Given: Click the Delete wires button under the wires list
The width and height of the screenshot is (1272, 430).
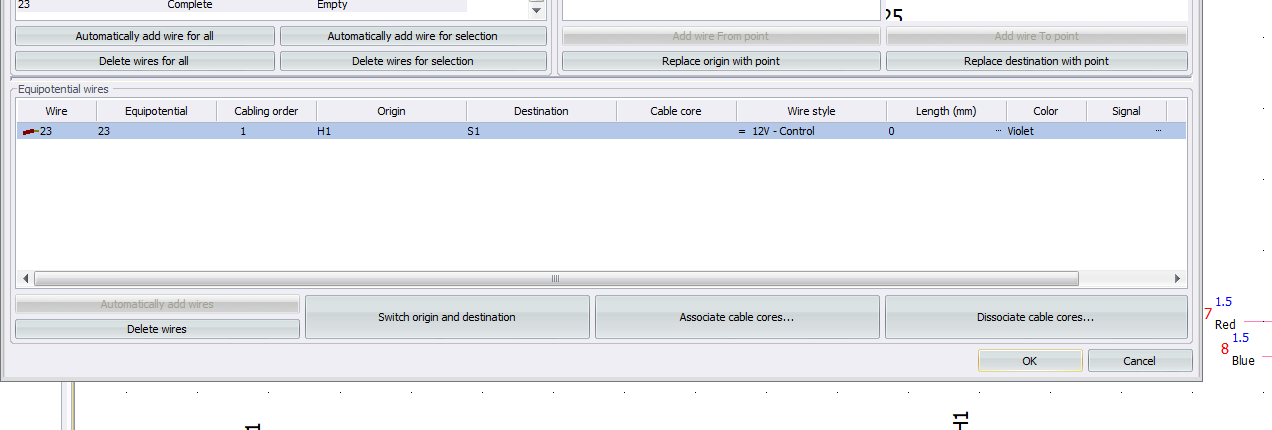Looking at the screenshot, I should tap(157, 329).
